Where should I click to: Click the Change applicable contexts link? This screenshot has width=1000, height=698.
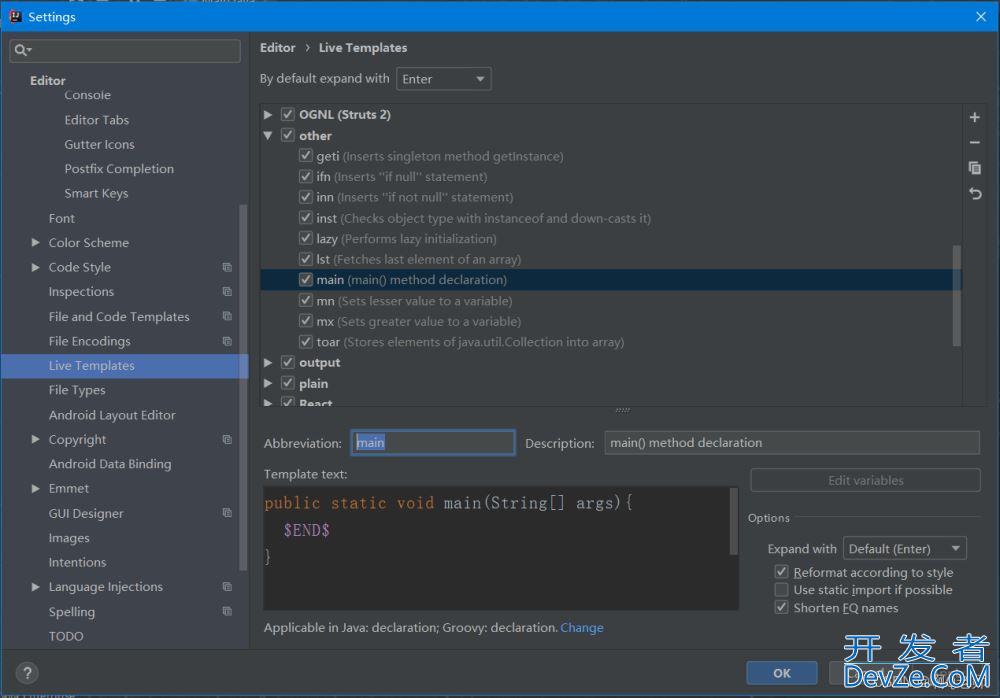coord(582,628)
